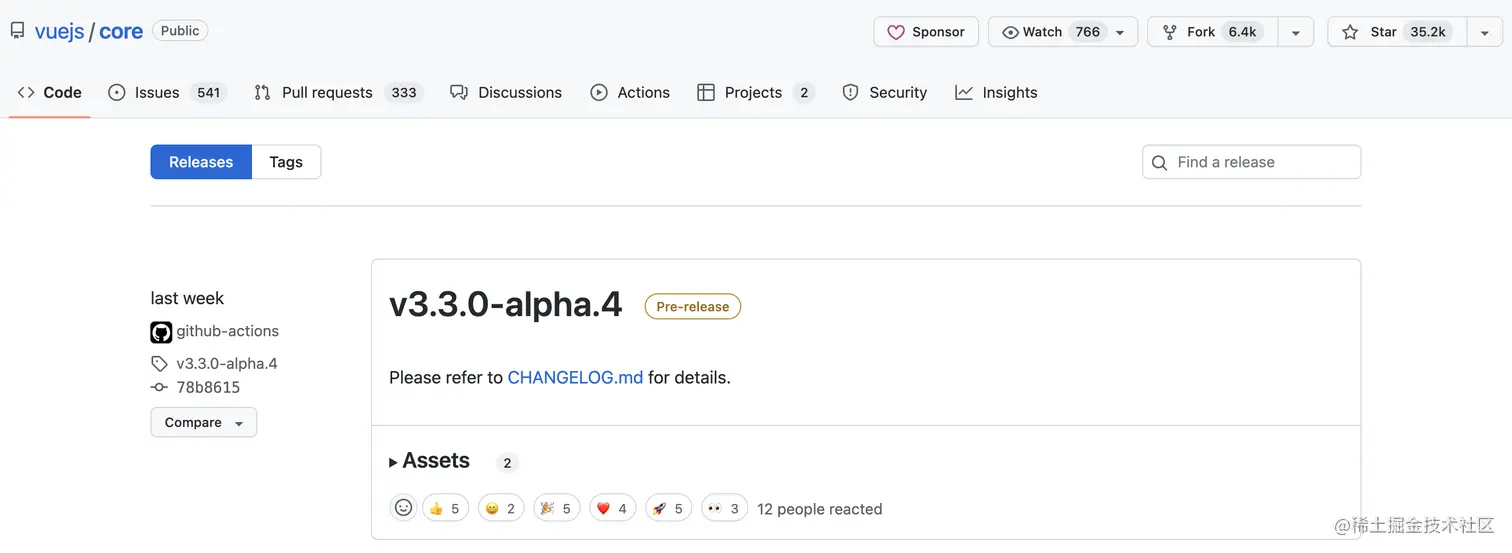The width and height of the screenshot is (1512, 553).
Task: Click the Assets count badge 2
Action: [507, 463]
